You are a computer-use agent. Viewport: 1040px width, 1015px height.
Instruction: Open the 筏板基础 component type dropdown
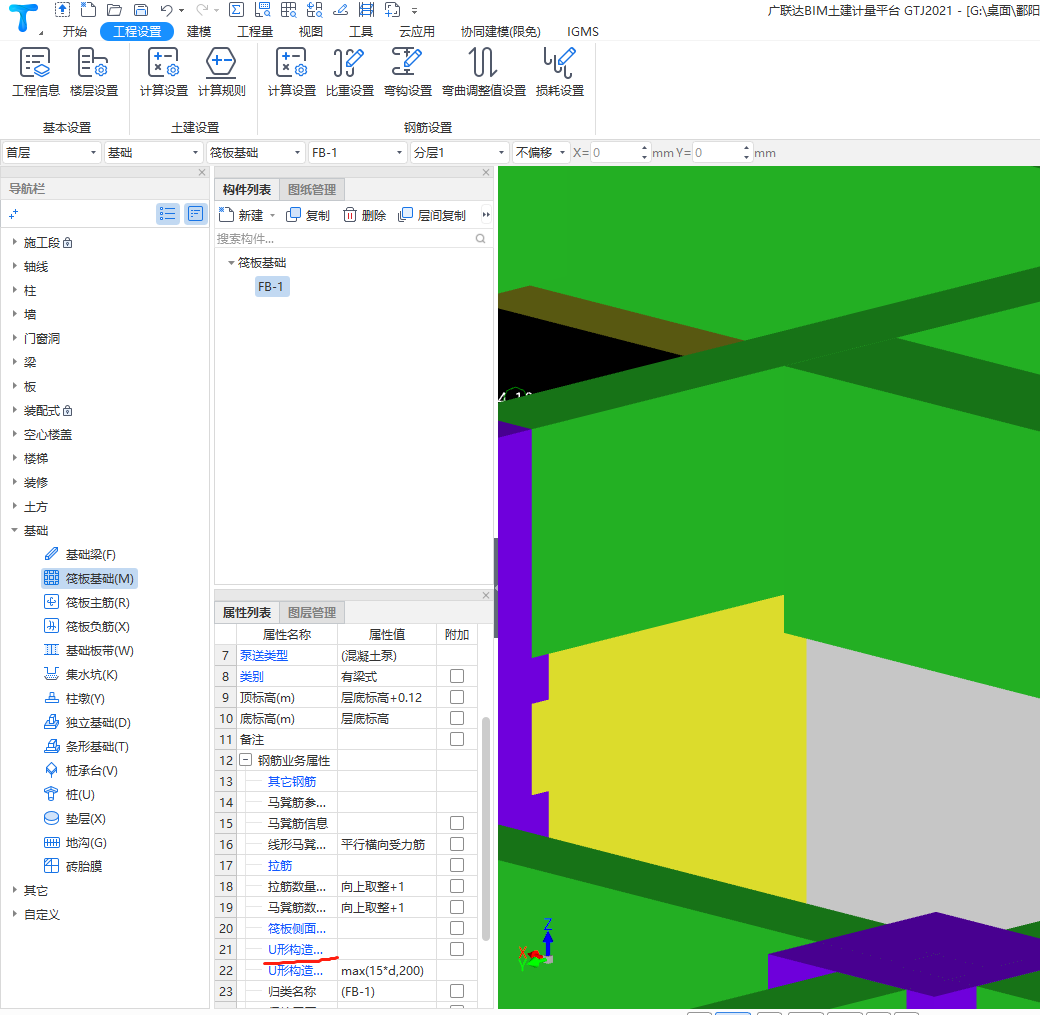point(256,153)
